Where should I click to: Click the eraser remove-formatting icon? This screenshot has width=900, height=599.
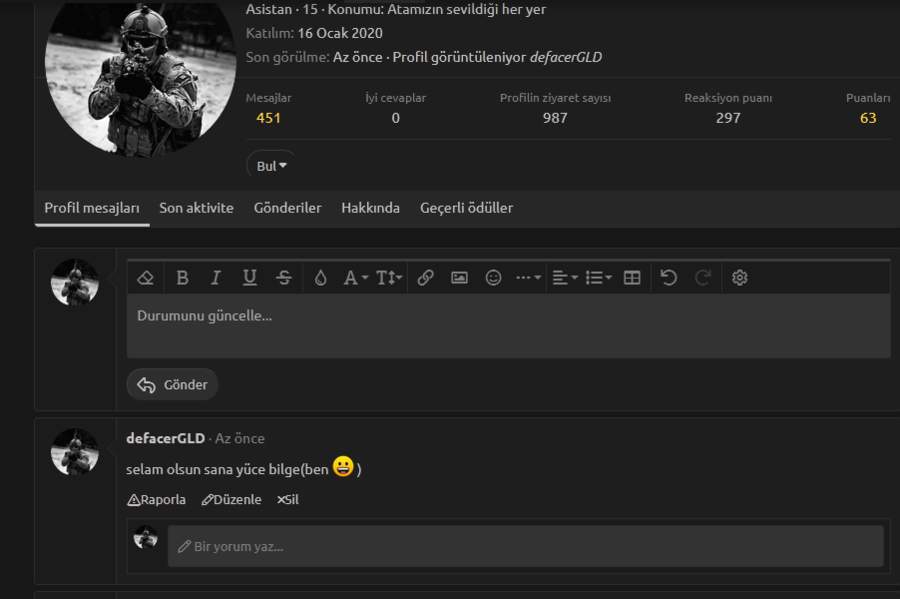[146, 278]
